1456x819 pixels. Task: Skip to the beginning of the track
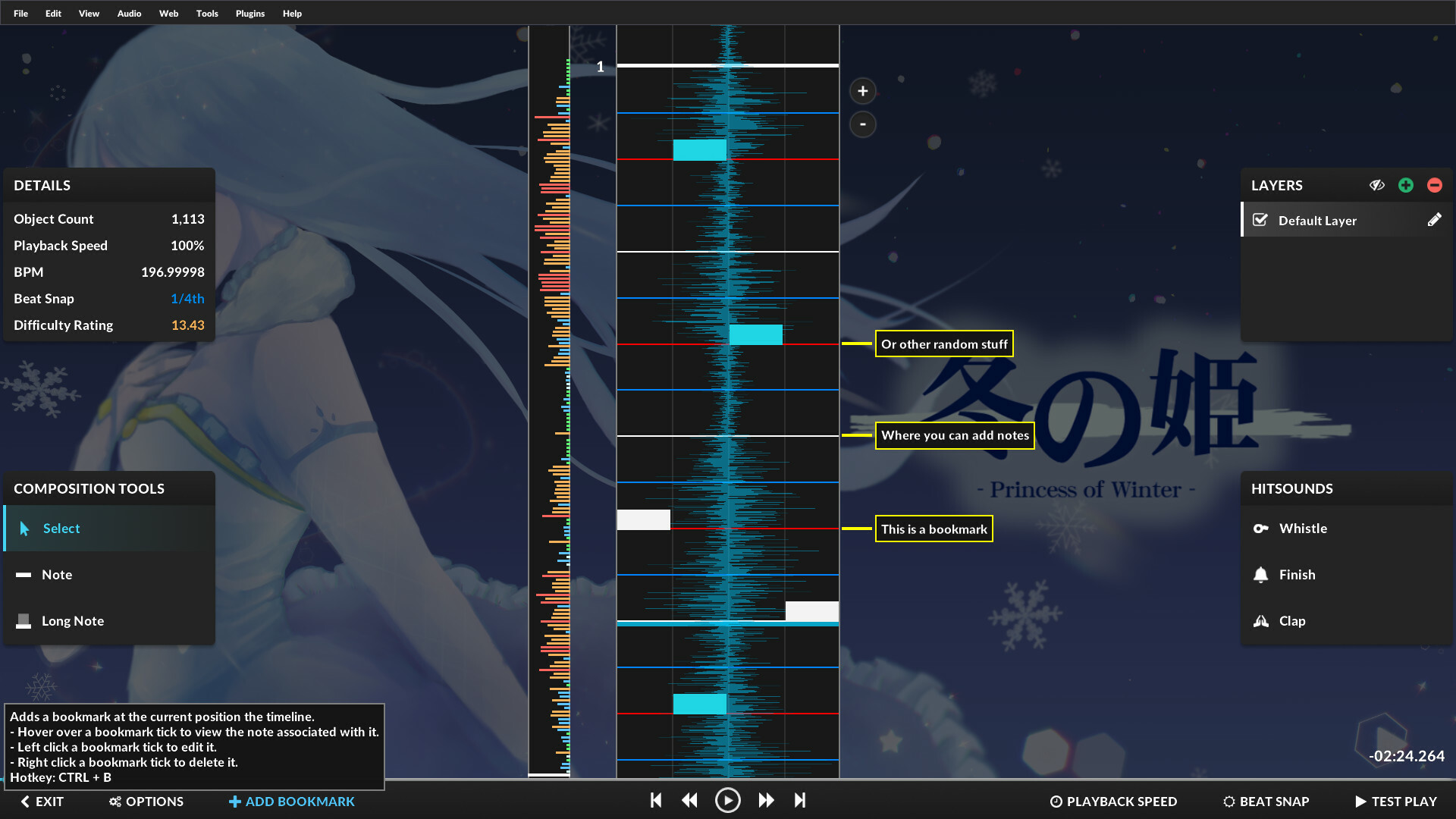pos(656,800)
